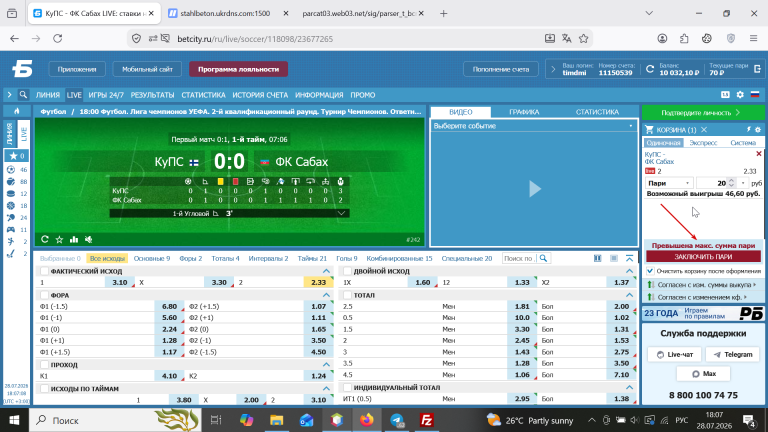Select table tennis icon with 24 events

coord(11,217)
